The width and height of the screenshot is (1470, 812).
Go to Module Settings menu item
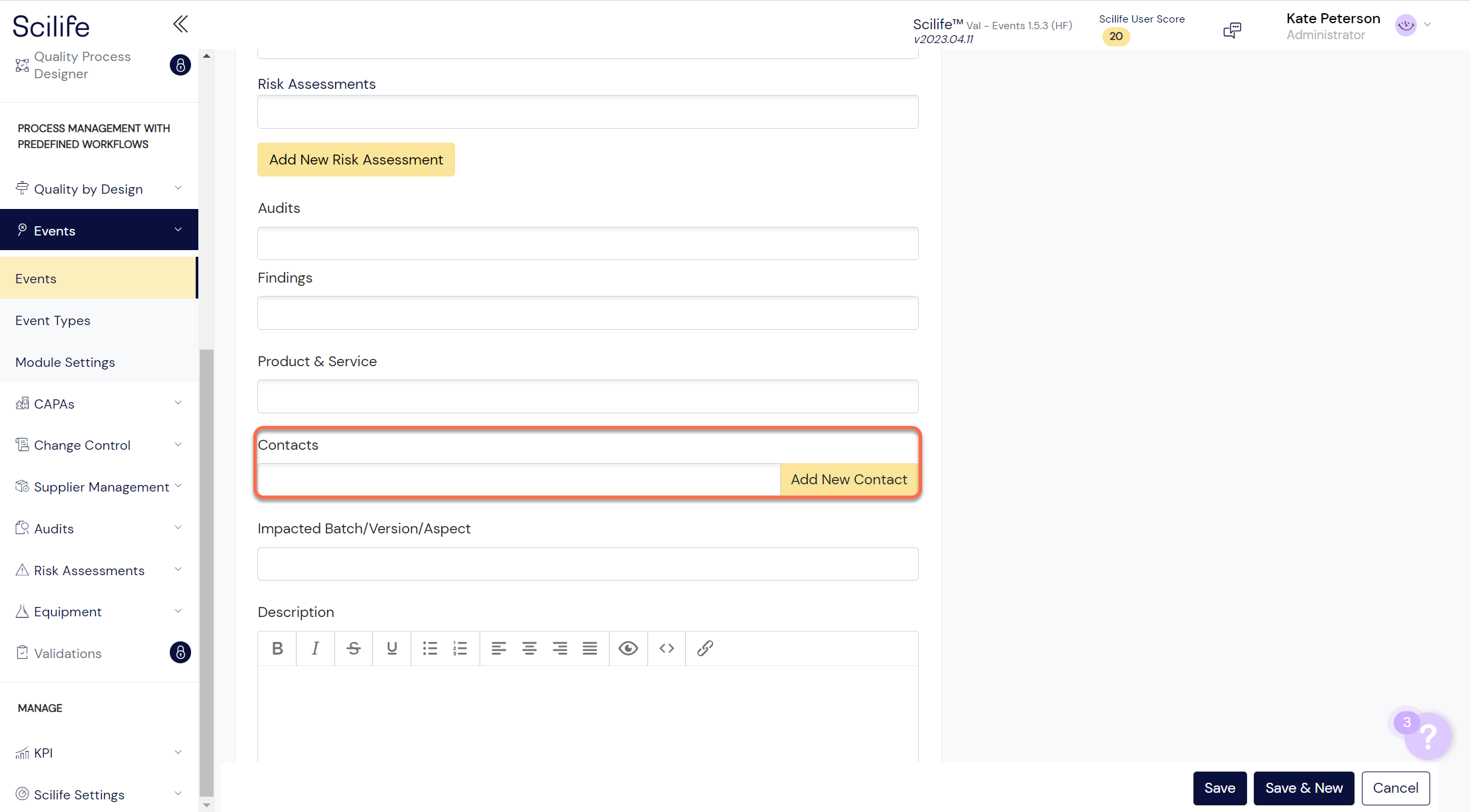pos(65,362)
